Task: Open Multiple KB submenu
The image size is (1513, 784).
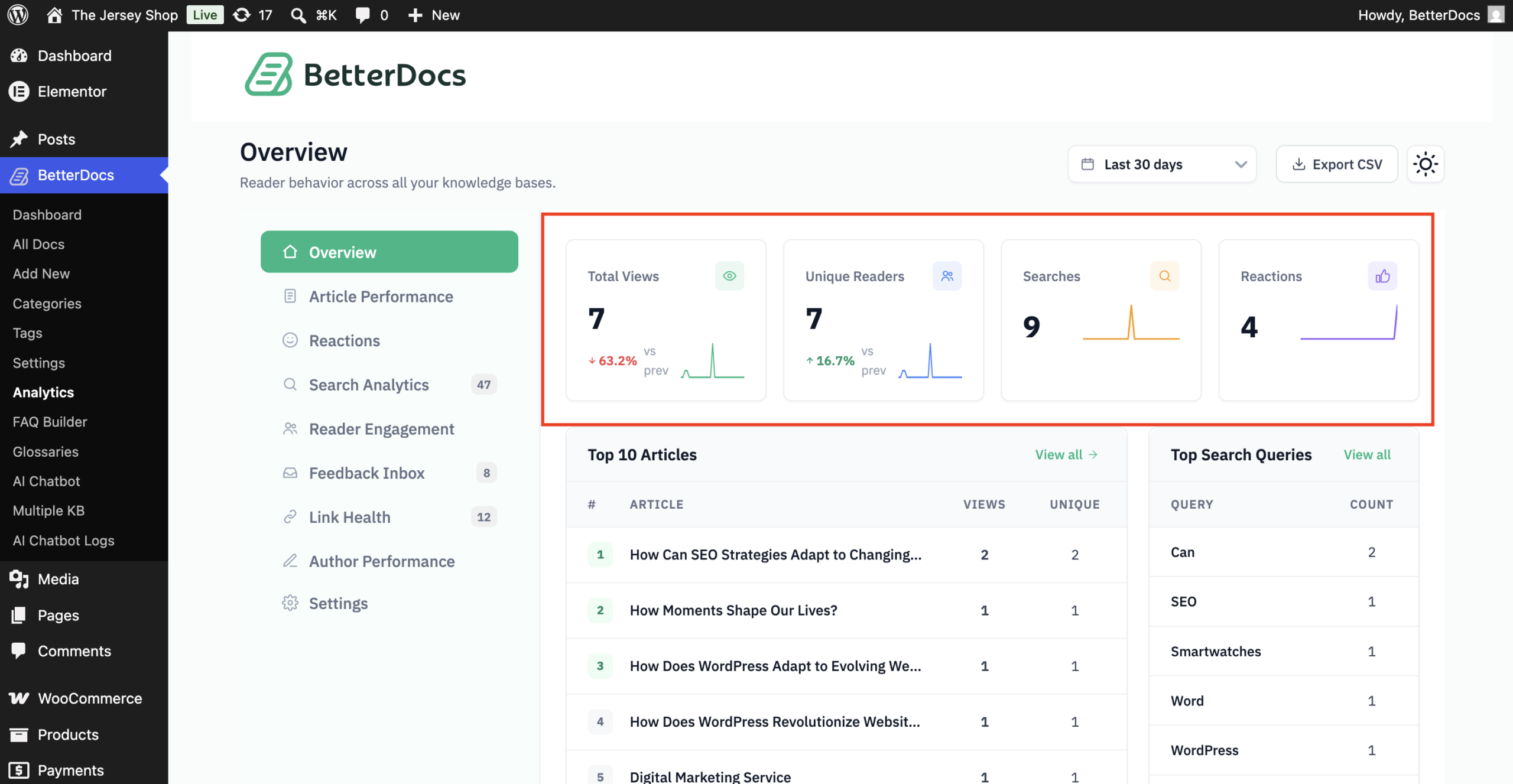Action: click(48, 510)
